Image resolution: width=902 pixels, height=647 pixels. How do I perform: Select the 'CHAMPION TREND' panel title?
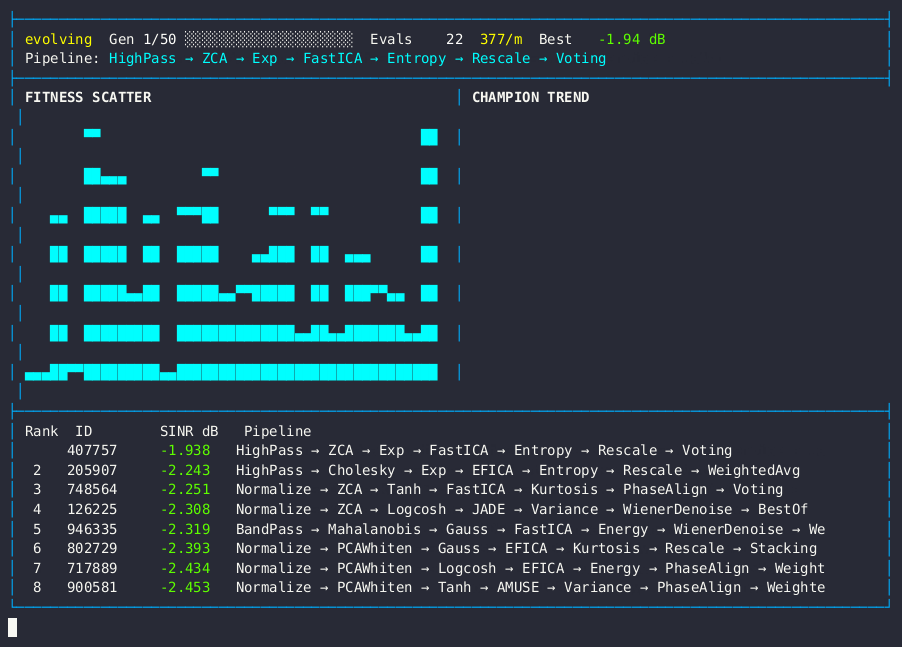tap(530, 97)
